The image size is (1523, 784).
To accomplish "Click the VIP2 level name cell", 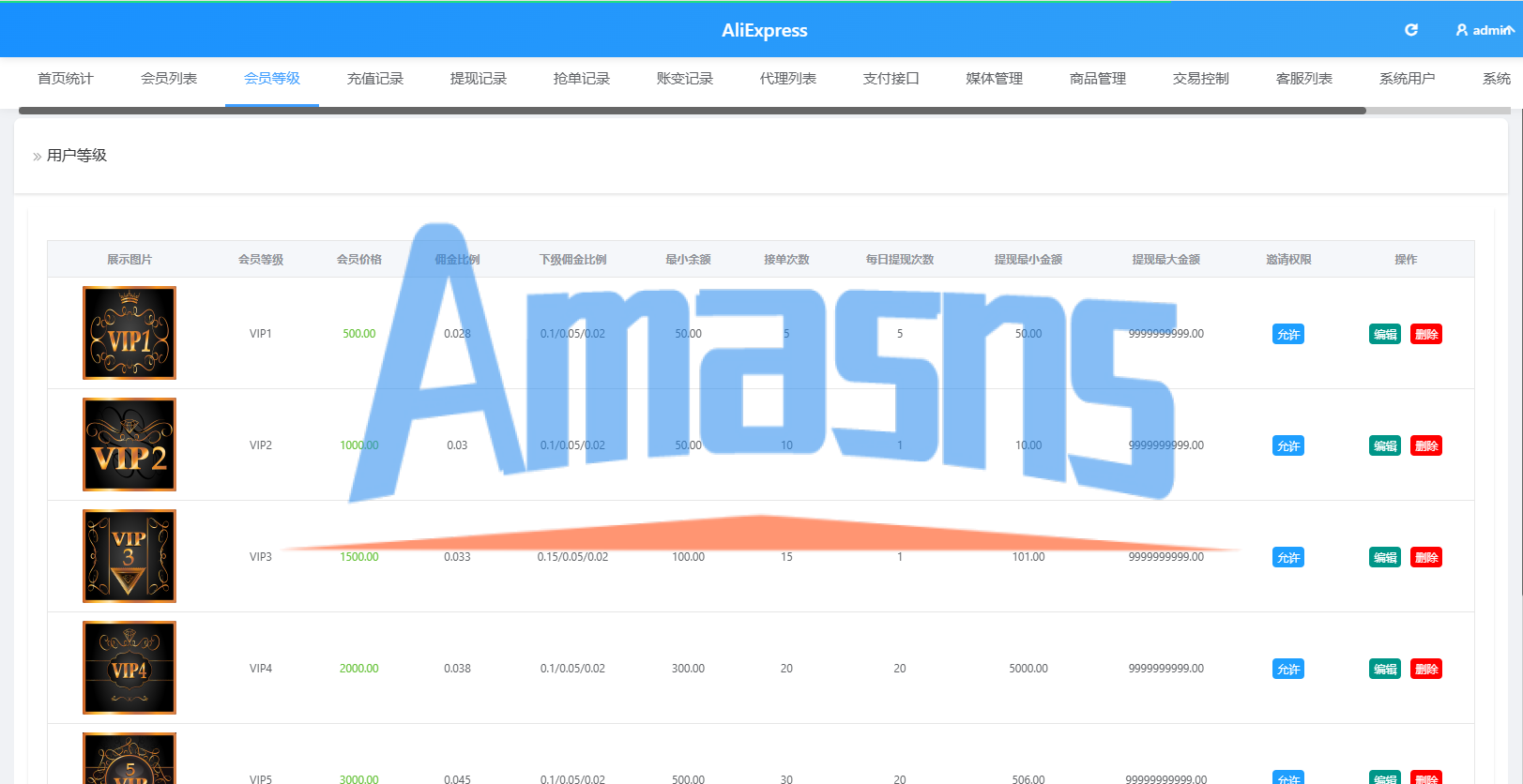I will (x=261, y=445).
